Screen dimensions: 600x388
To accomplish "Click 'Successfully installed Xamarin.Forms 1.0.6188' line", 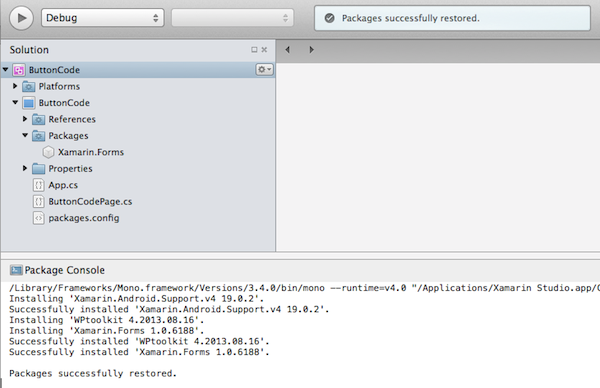I will pos(139,352).
